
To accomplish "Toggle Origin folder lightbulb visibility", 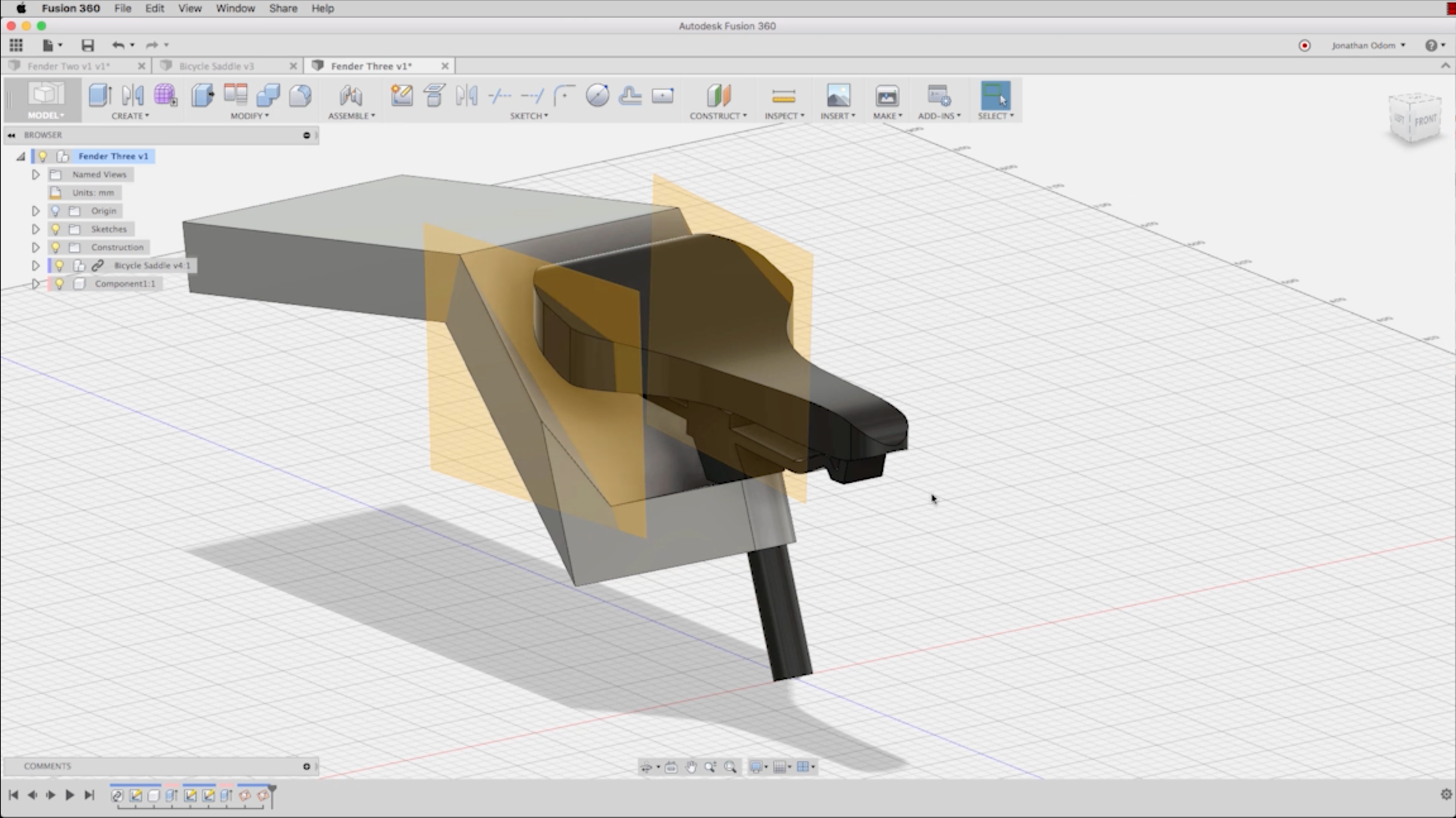I will click(x=56, y=211).
